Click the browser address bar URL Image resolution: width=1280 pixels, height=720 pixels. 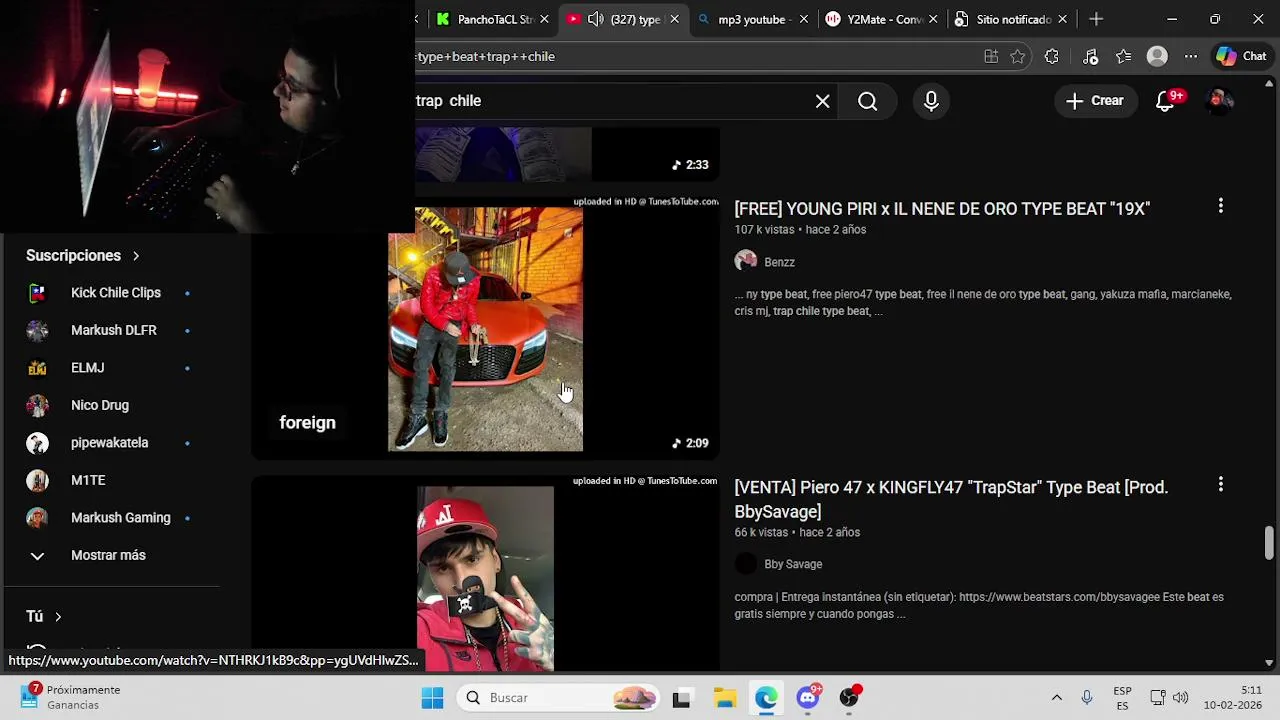point(690,57)
